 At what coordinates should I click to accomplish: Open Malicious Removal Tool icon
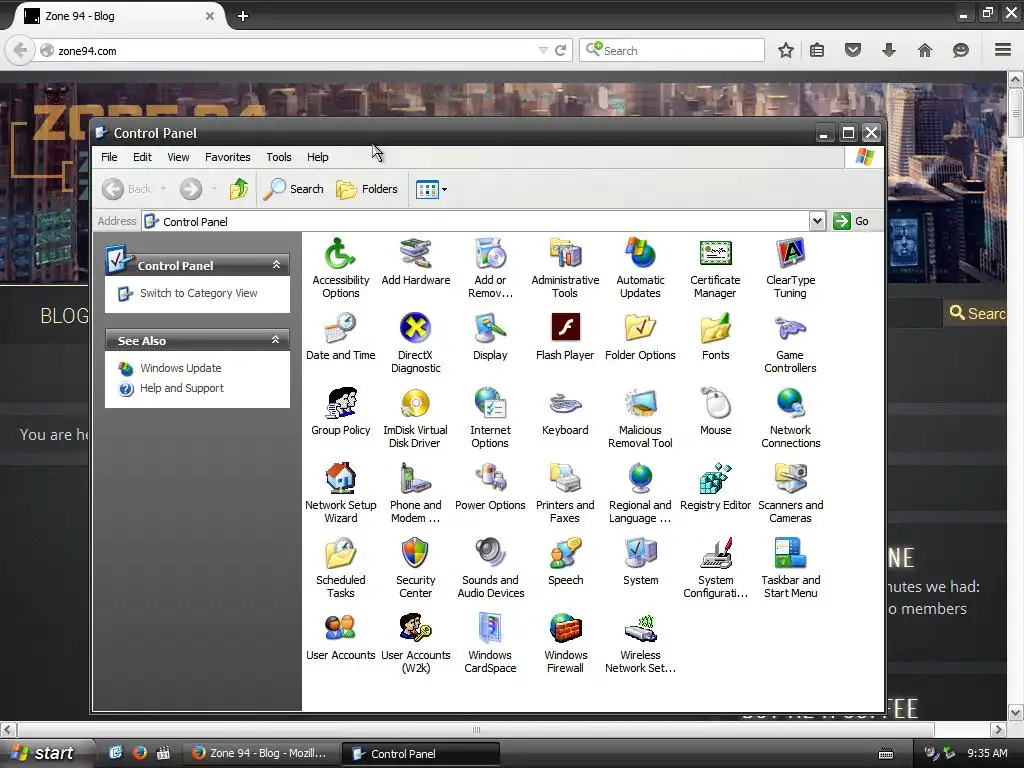coord(640,418)
